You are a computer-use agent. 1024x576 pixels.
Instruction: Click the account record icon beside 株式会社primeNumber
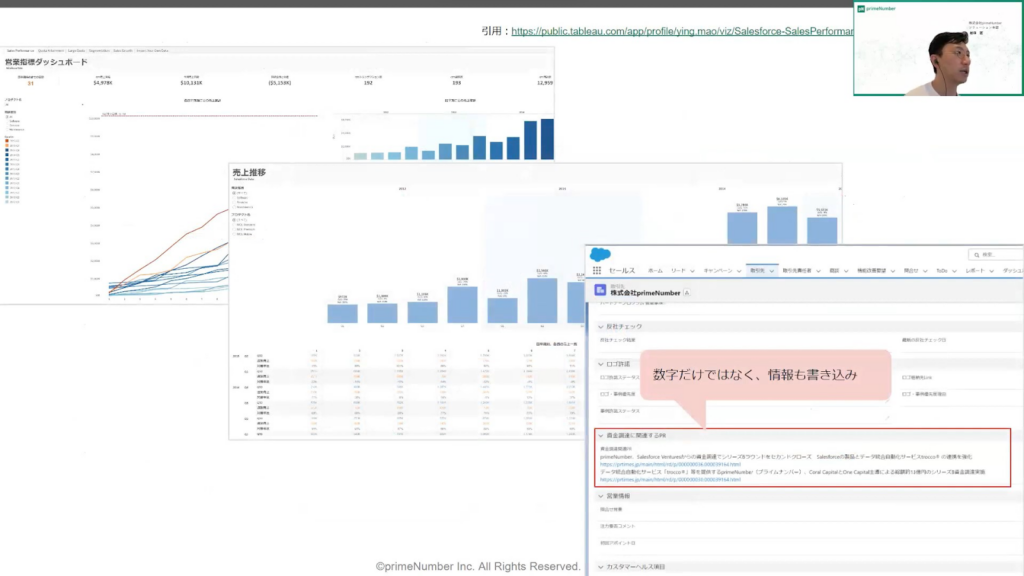tap(601, 290)
